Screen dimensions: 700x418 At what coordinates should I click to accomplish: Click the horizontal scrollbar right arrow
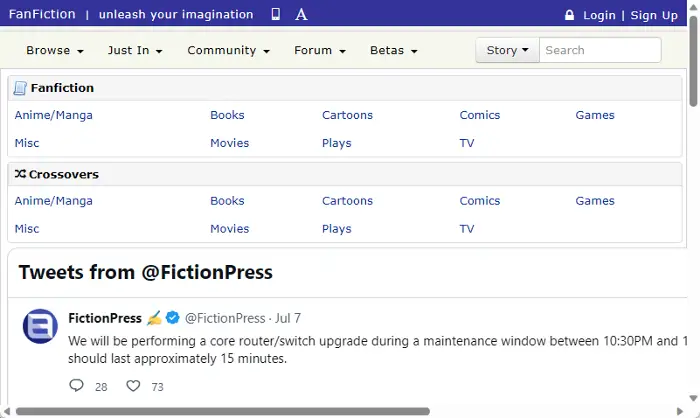pyautogui.click(x=680, y=411)
